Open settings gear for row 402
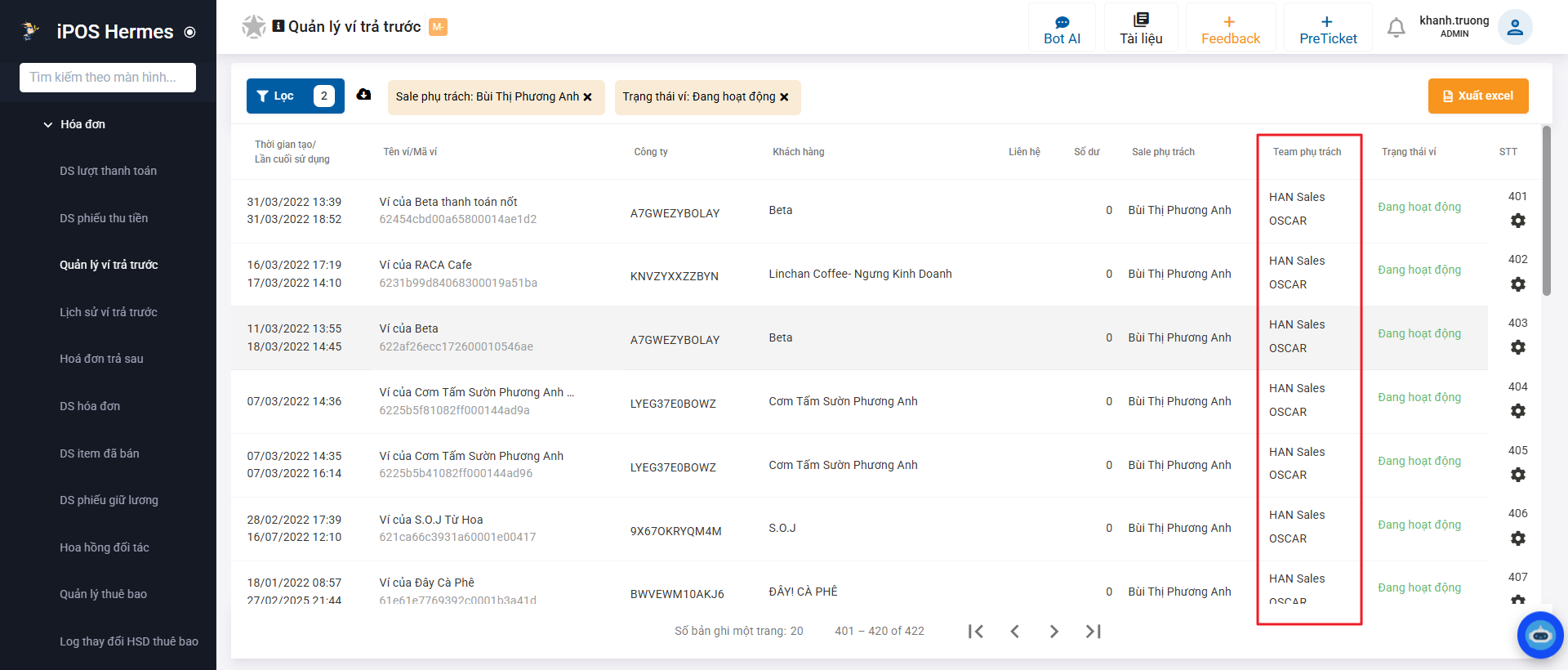 tap(1517, 284)
